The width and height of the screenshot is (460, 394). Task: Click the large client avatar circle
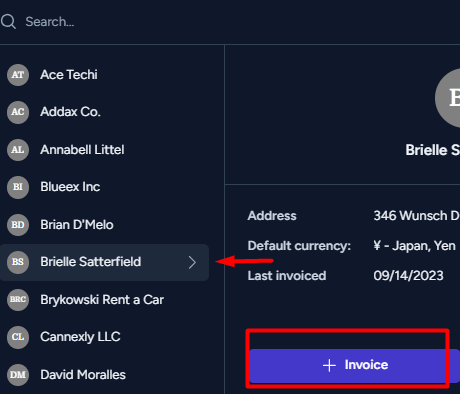(x=448, y=98)
